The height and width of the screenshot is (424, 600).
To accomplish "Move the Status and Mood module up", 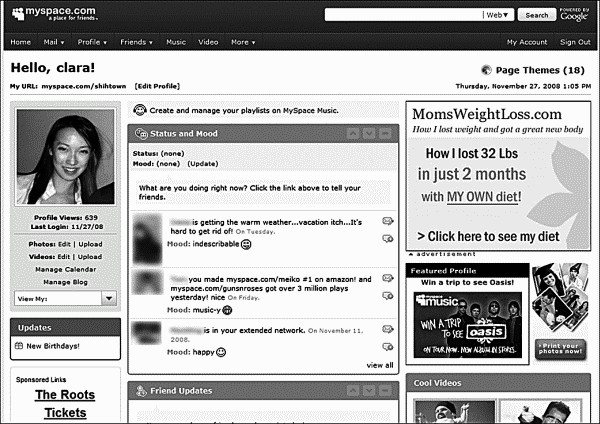I will (352, 134).
